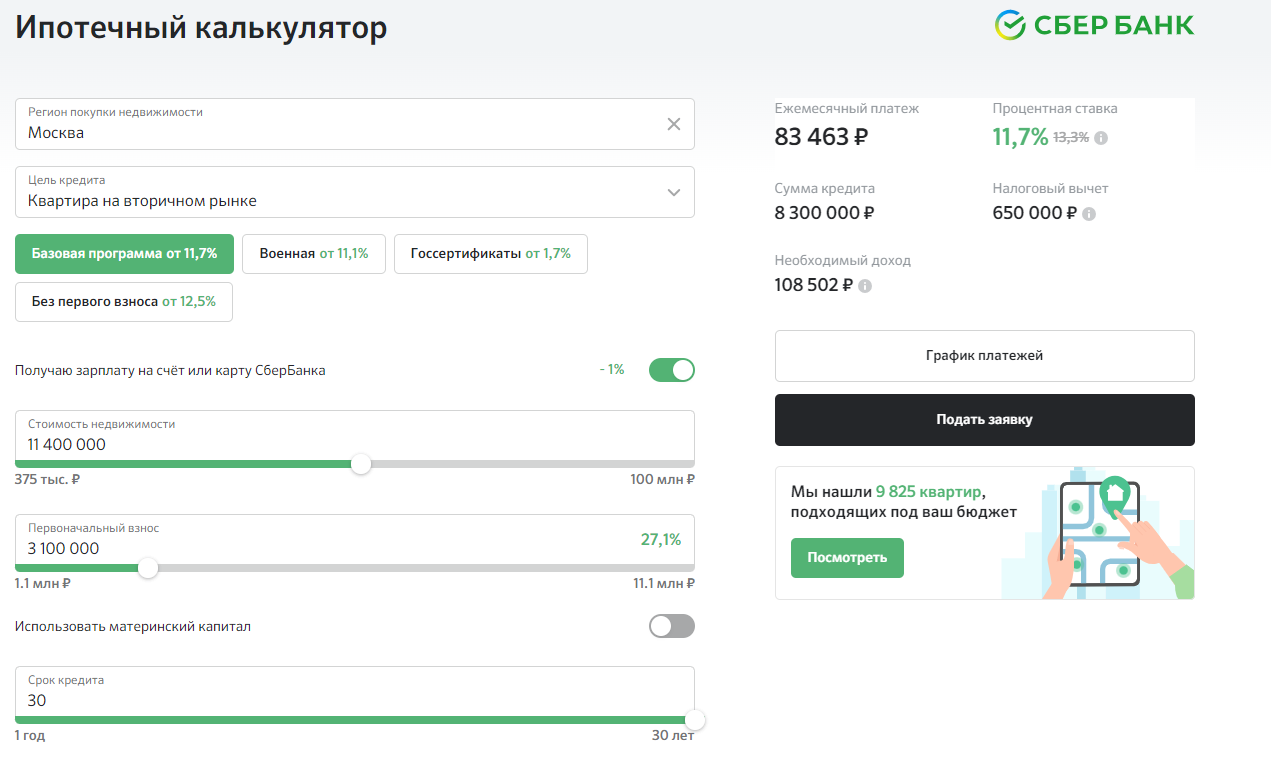Click the Стоимость недвижимости input
The width and height of the screenshot is (1271, 761).
coord(355,436)
